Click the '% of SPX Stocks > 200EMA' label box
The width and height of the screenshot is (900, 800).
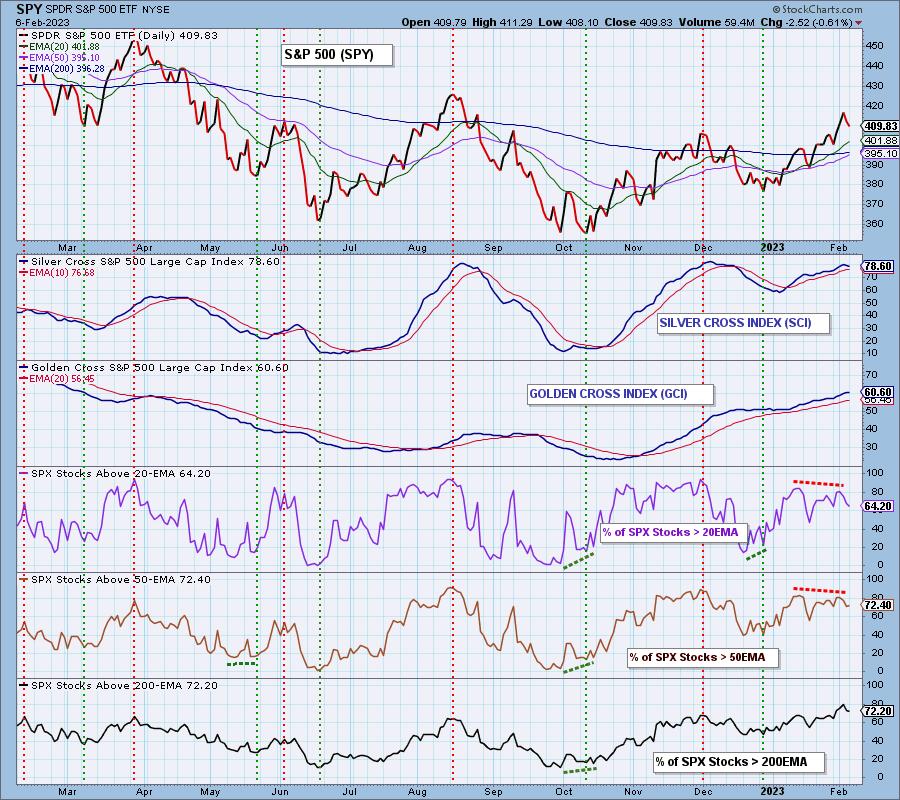pos(739,762)
